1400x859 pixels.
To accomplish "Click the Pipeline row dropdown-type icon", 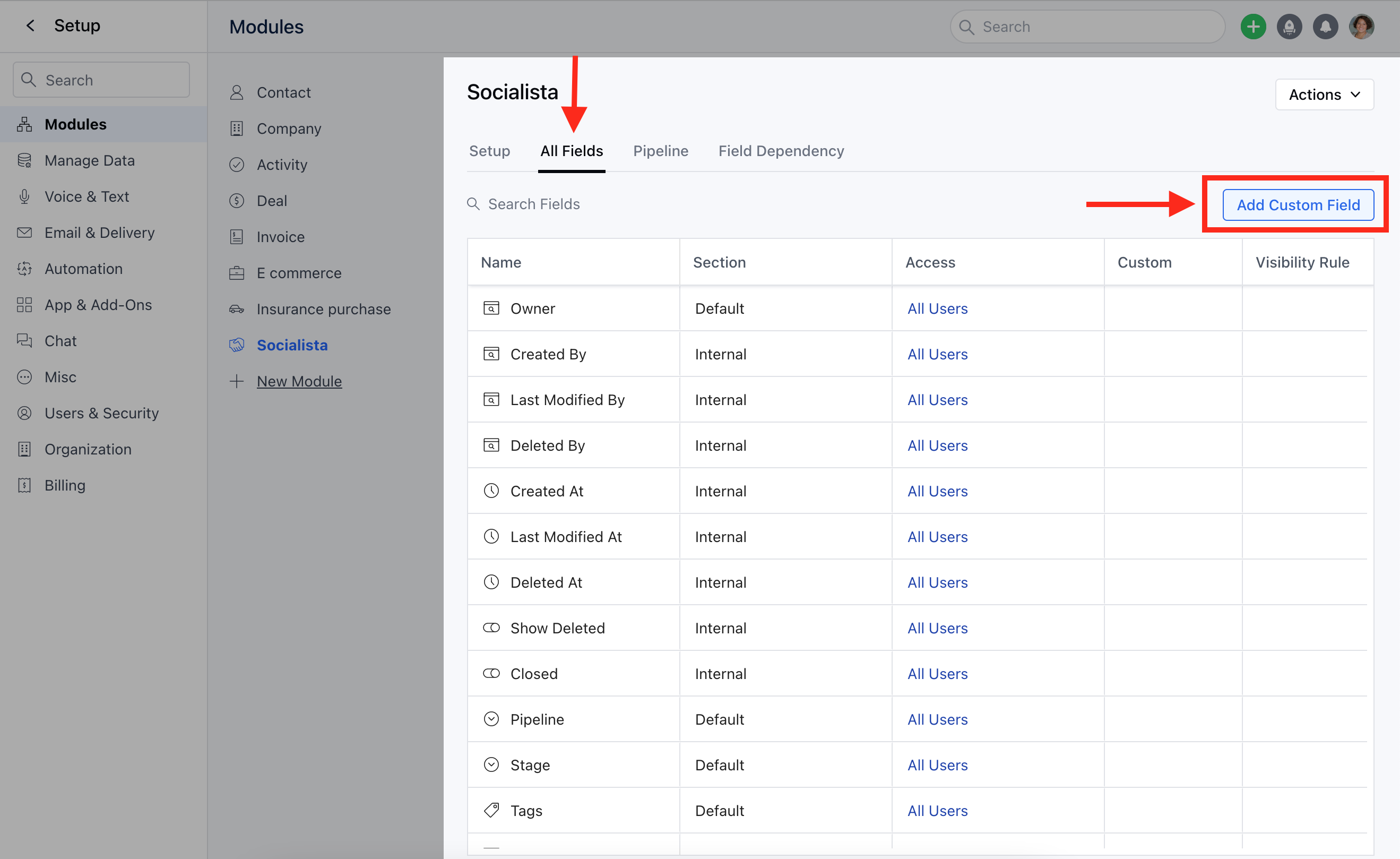I will click(491, 719).
